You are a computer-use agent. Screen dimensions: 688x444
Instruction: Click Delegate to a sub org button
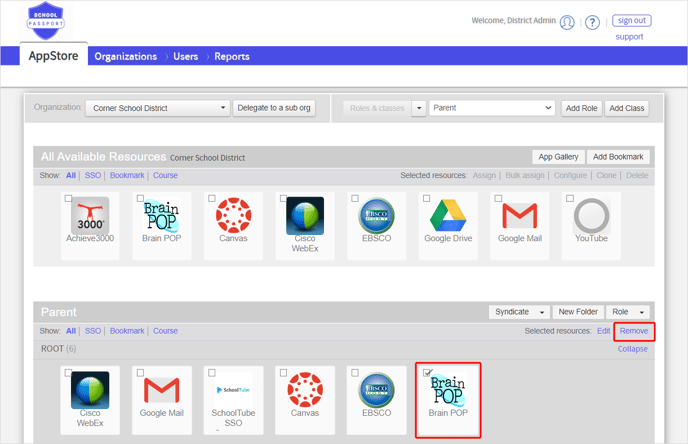click(x=274, y=108)
